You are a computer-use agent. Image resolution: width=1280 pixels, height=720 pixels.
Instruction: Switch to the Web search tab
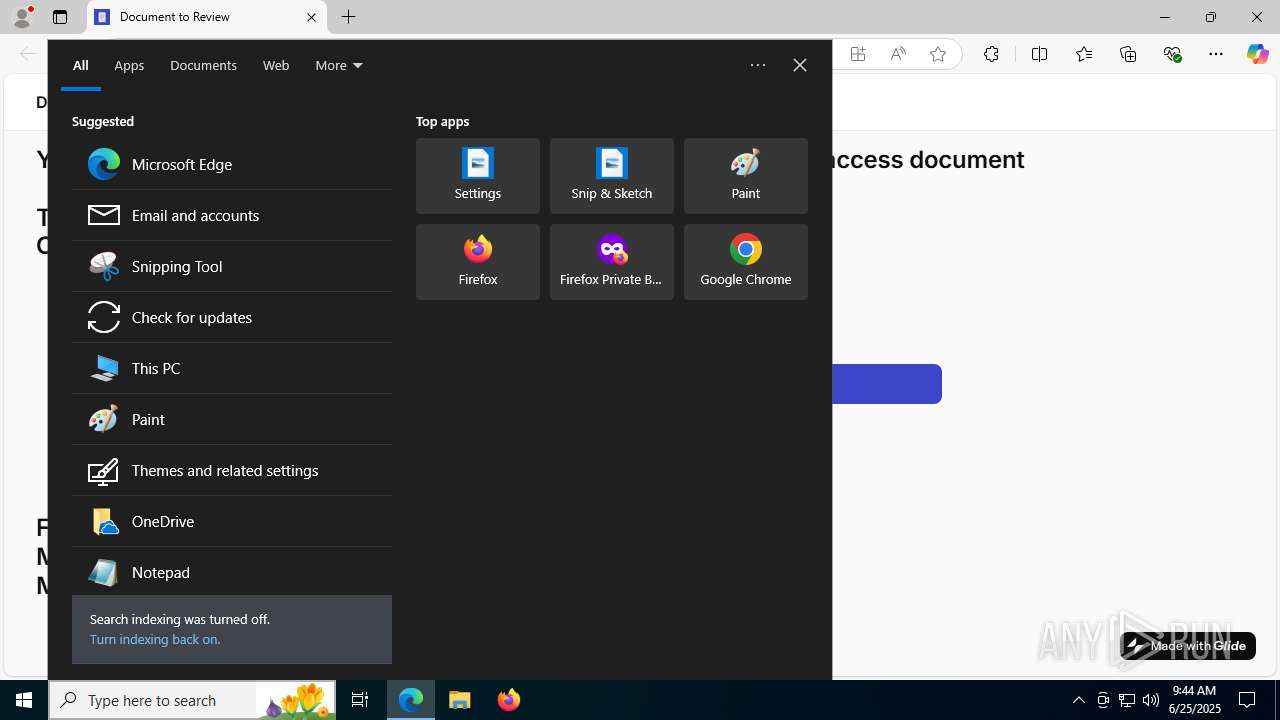(276, 65)
